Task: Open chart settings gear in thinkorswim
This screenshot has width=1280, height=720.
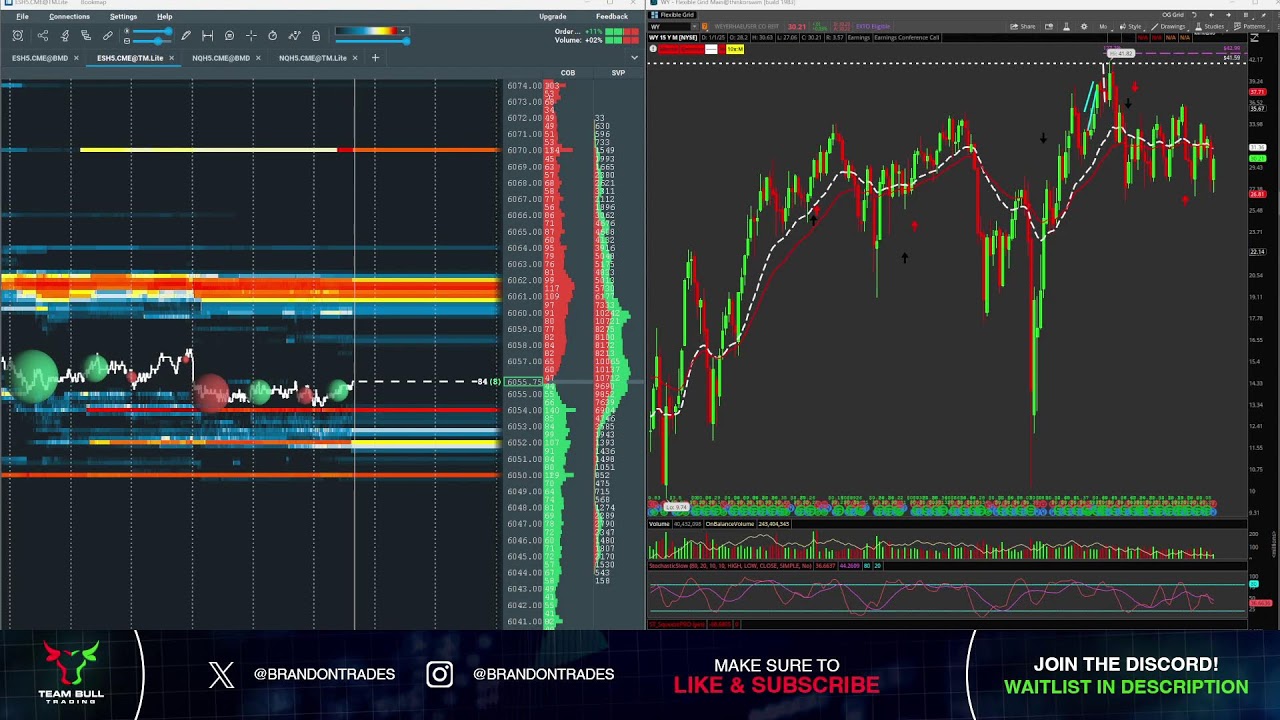Action: click(x=1084, y=26)
